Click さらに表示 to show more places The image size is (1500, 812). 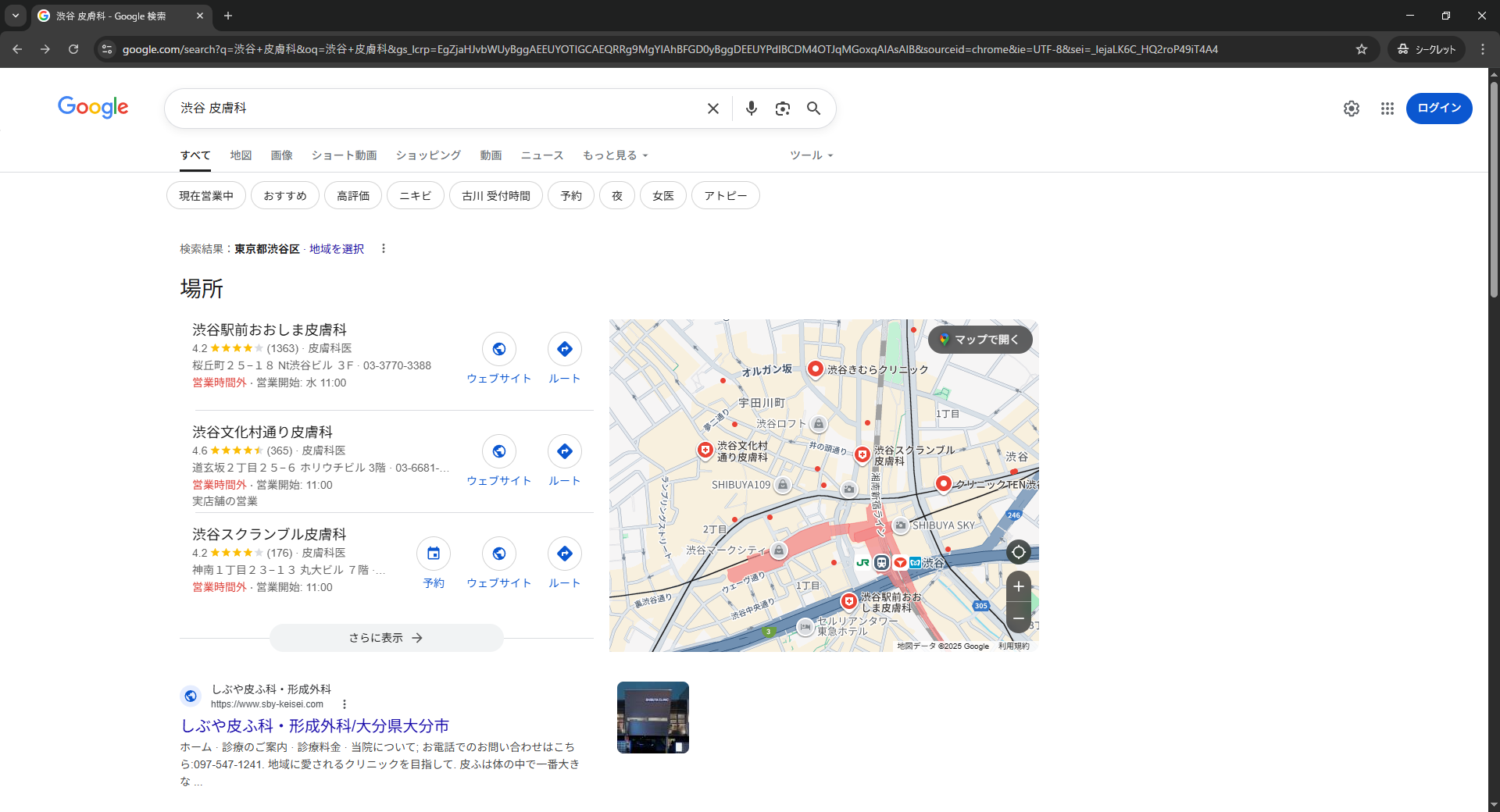tap(386, 638)
